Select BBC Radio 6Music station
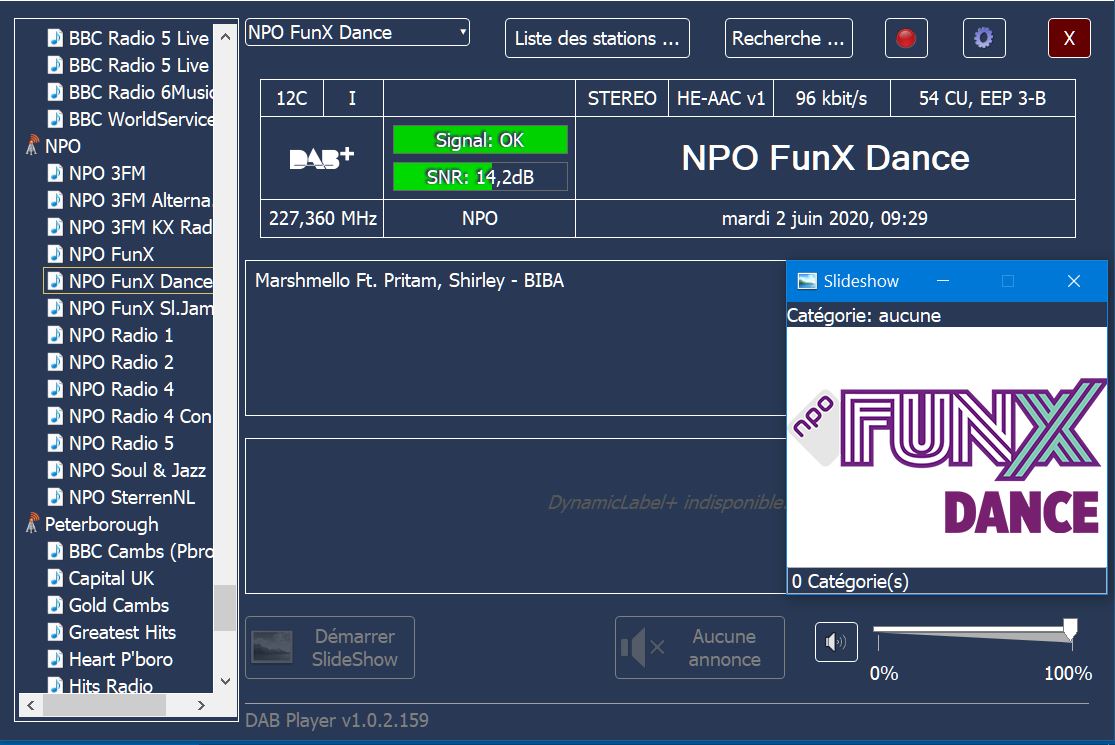The height and width of the screenshot is (745, 1115). pyautogui.click(x=141, y=92)
